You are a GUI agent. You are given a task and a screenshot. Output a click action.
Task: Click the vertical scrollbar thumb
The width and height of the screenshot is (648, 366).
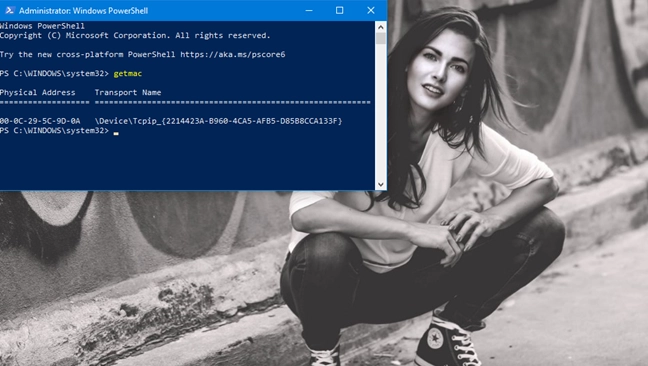coord(381,38)
